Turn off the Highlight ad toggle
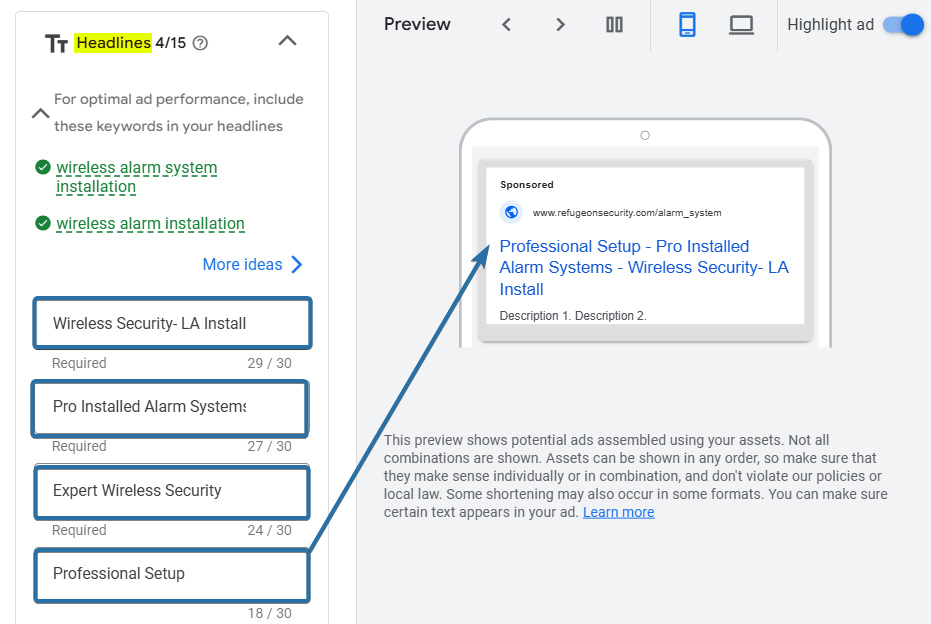Image resolution: width=931 pixels, height=624 pixels. (x=903, y=25)
